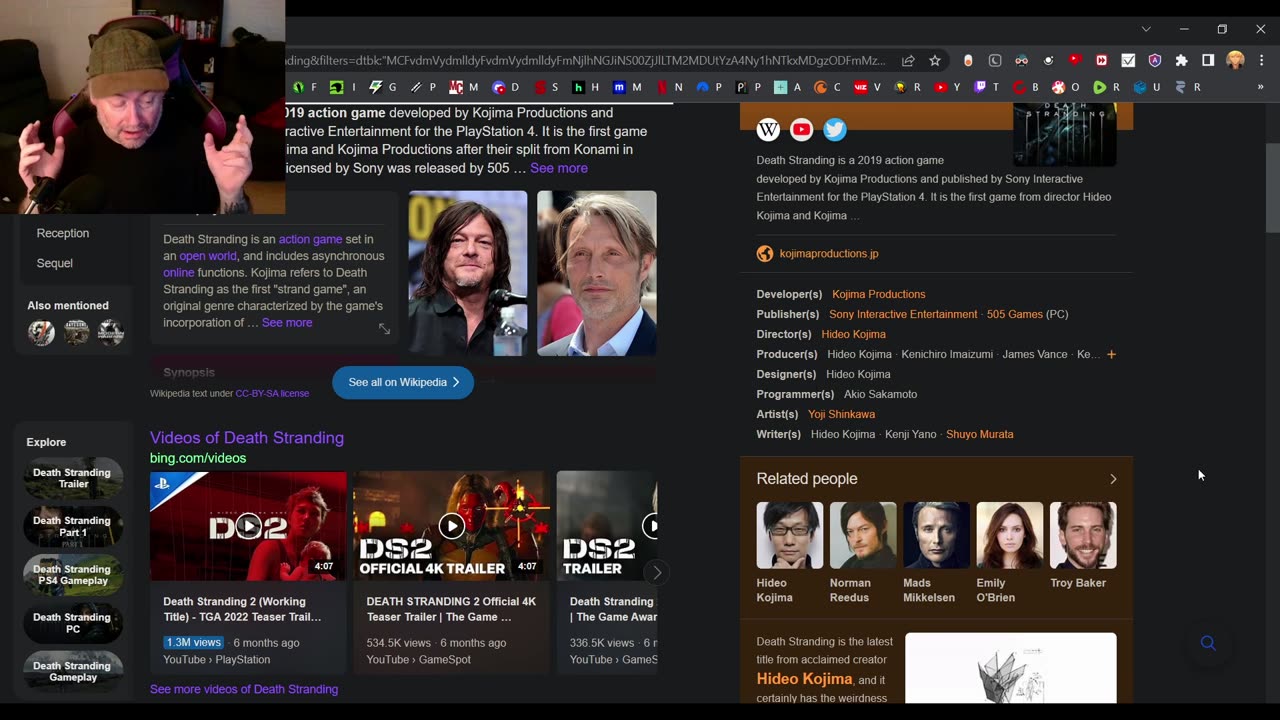The height and width of the screenshot is (720, 1280).
Task: Open the Shuyo Murata writer link
Action: [x=980, y=434]
